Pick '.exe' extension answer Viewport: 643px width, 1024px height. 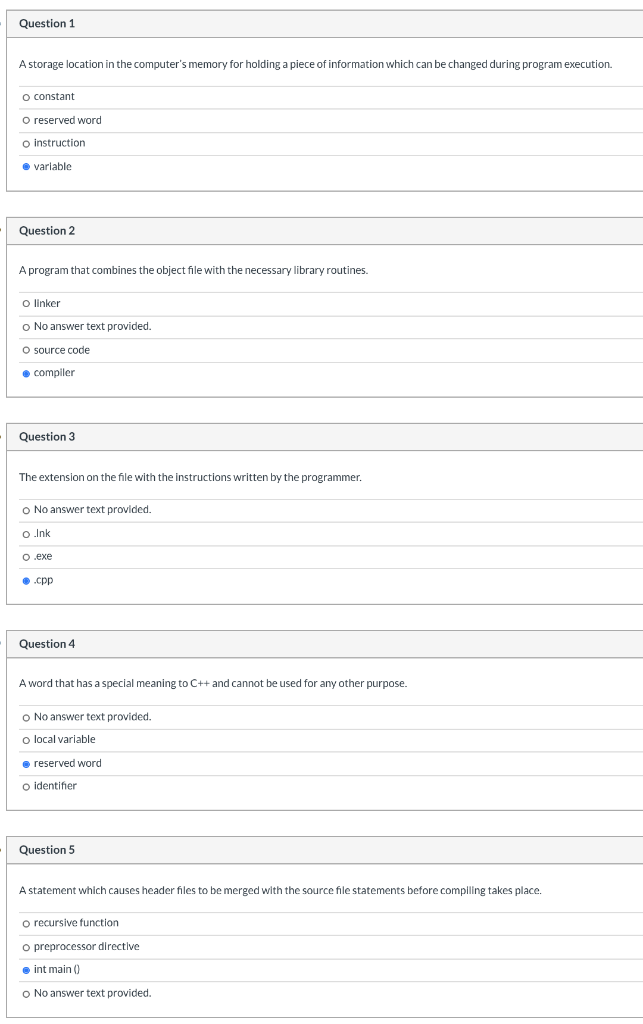pyautogui.click(x=26, y=557)
